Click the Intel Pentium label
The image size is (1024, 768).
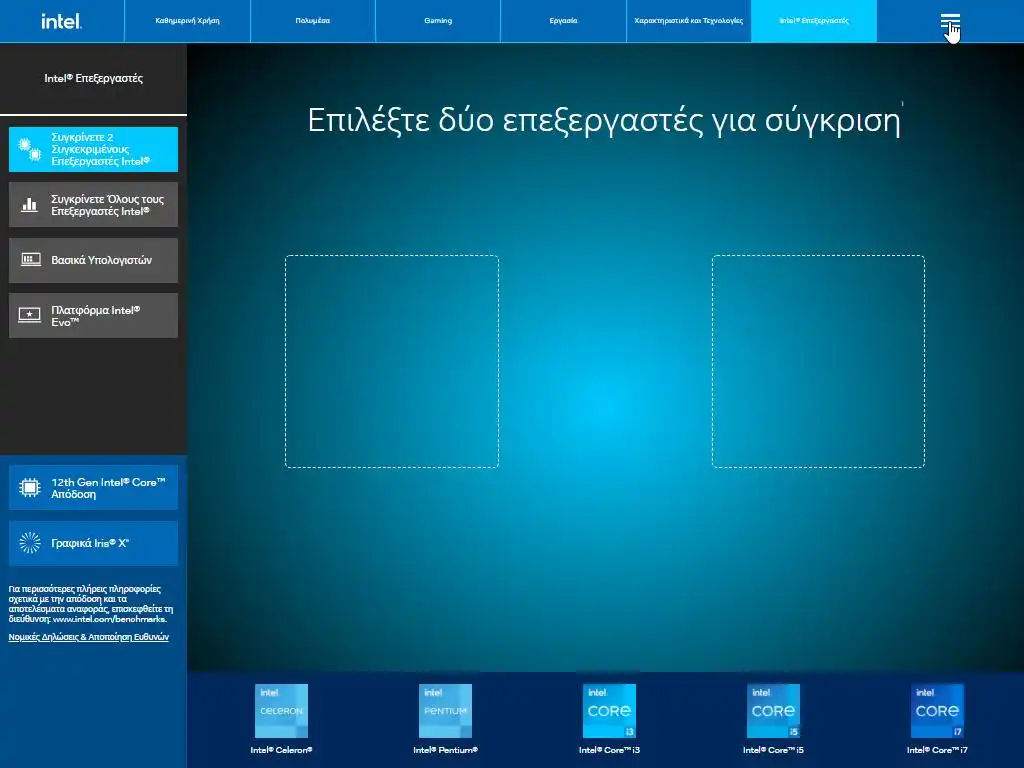click(445, 750)
